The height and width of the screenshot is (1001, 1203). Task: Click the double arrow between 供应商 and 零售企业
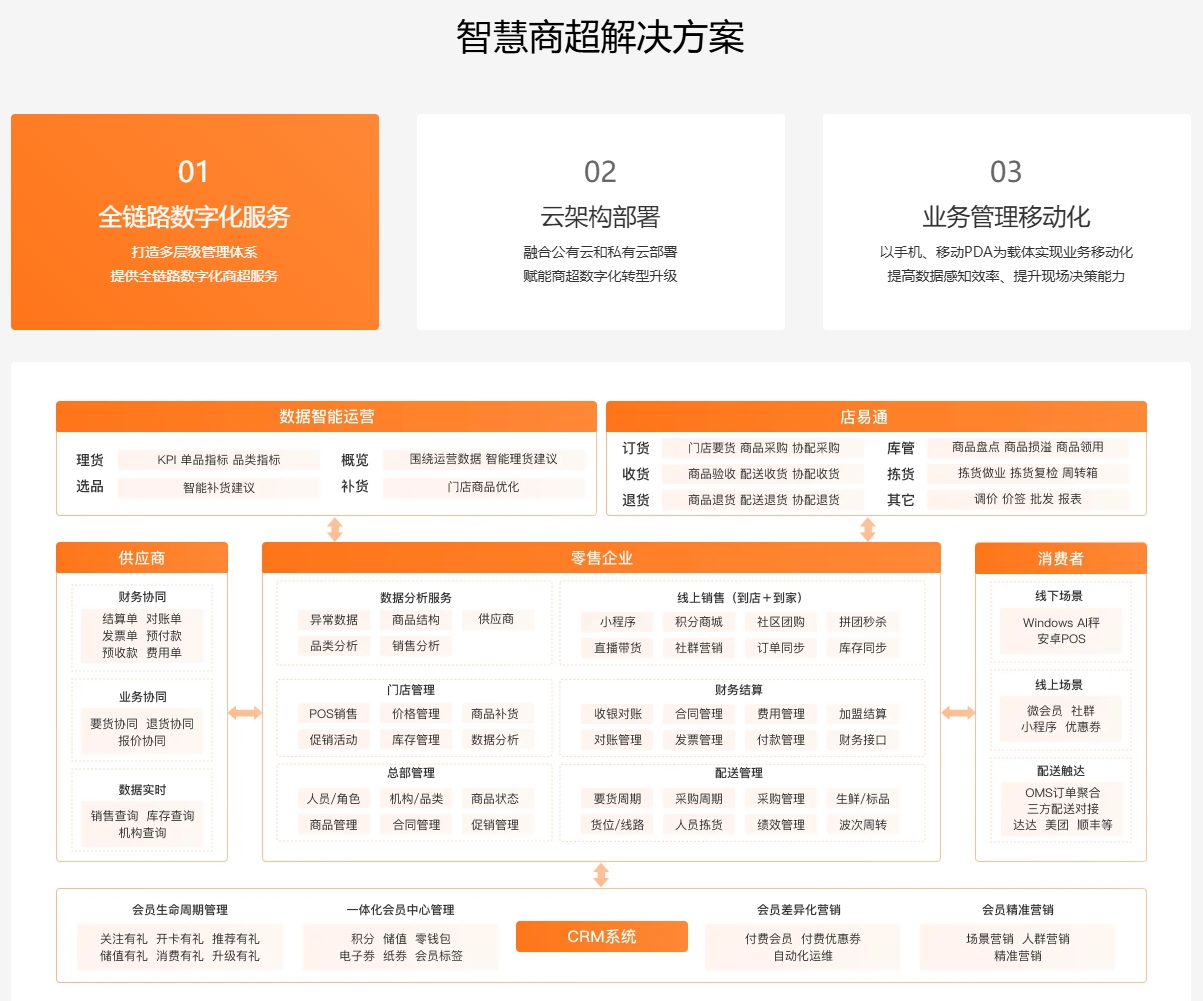[x=245, y=713]
